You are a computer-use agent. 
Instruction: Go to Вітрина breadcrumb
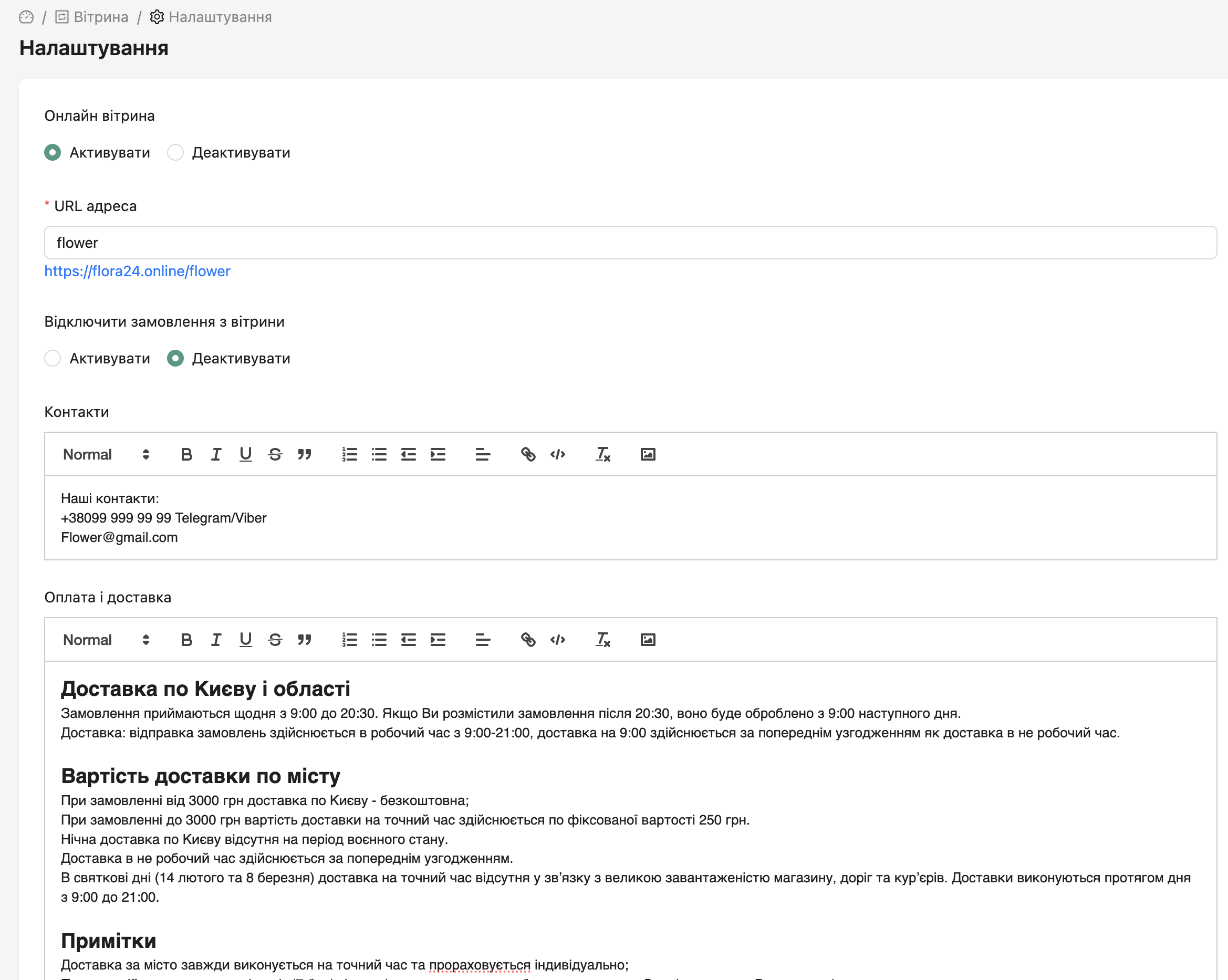(x=100, y=17)
